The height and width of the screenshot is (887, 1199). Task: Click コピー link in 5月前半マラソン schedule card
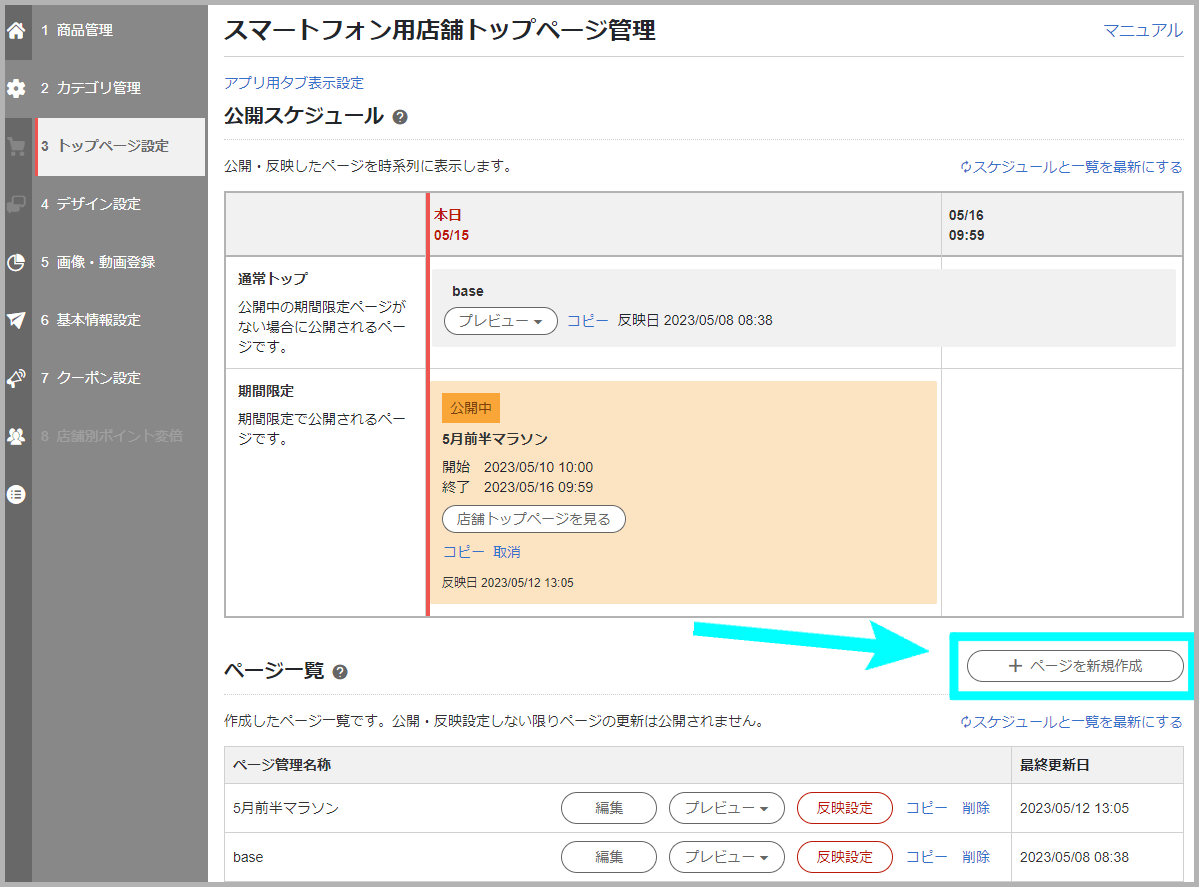tap(463, 552)
